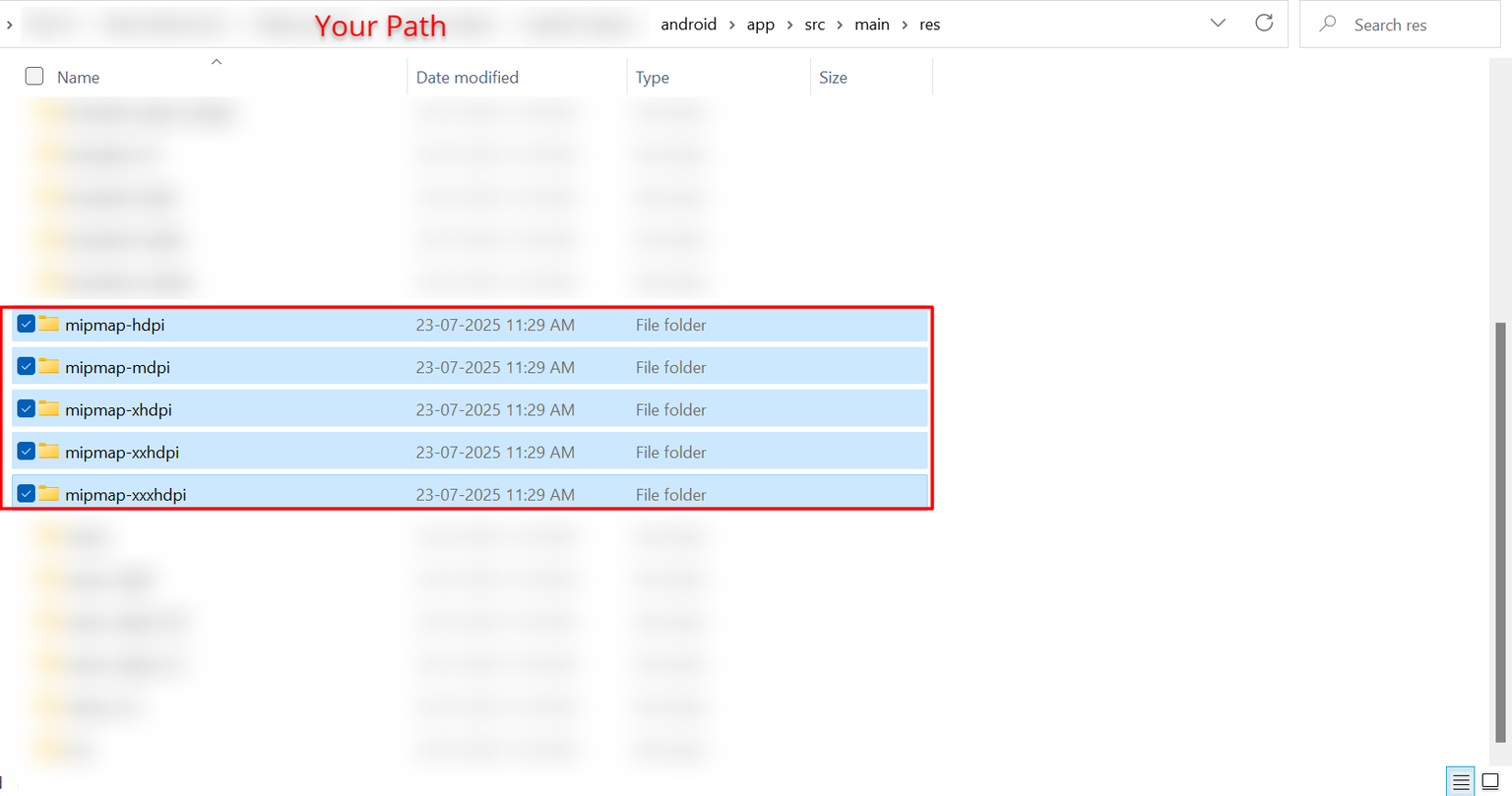Expand the chevron after main breadcrumb
This screenshot has height=796, width=1512.
point(905,25)
